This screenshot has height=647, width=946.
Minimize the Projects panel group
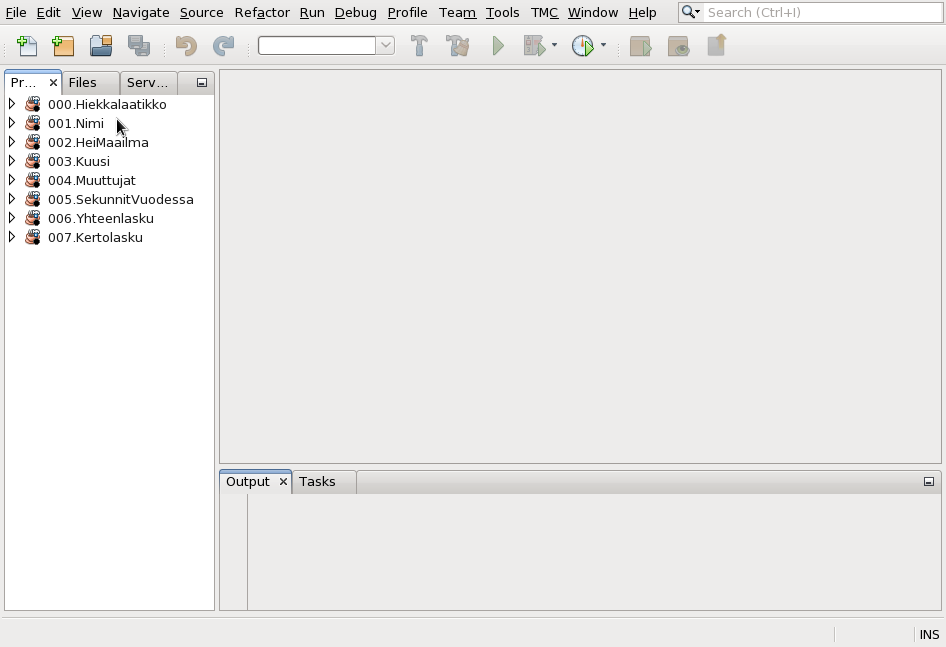202,83
